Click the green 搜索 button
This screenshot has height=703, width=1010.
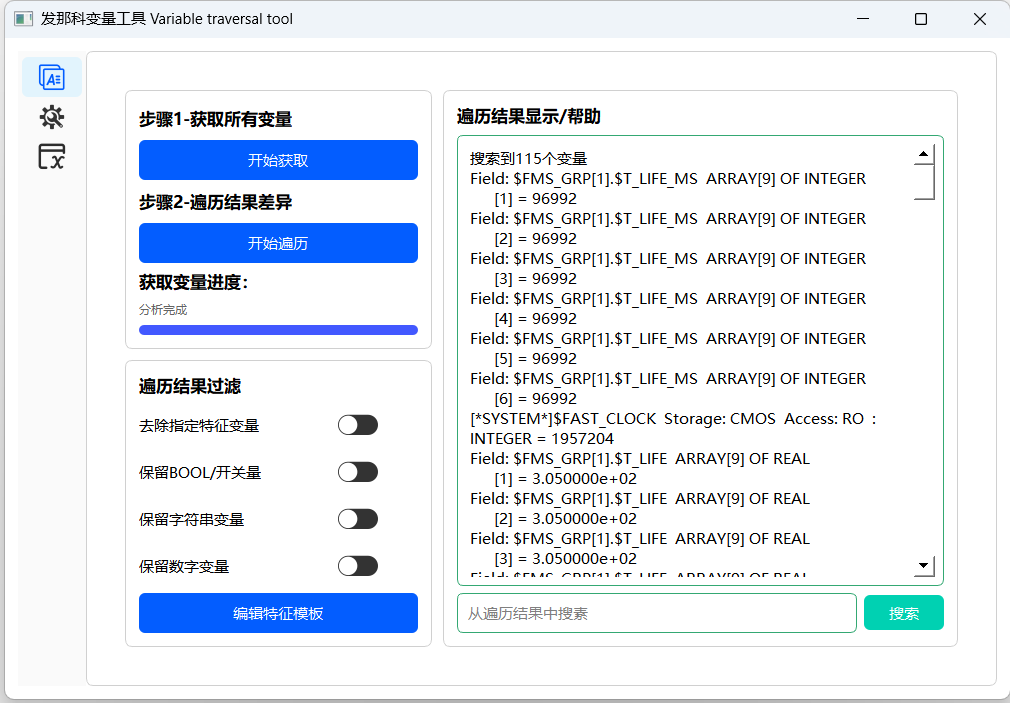(903, 613)
